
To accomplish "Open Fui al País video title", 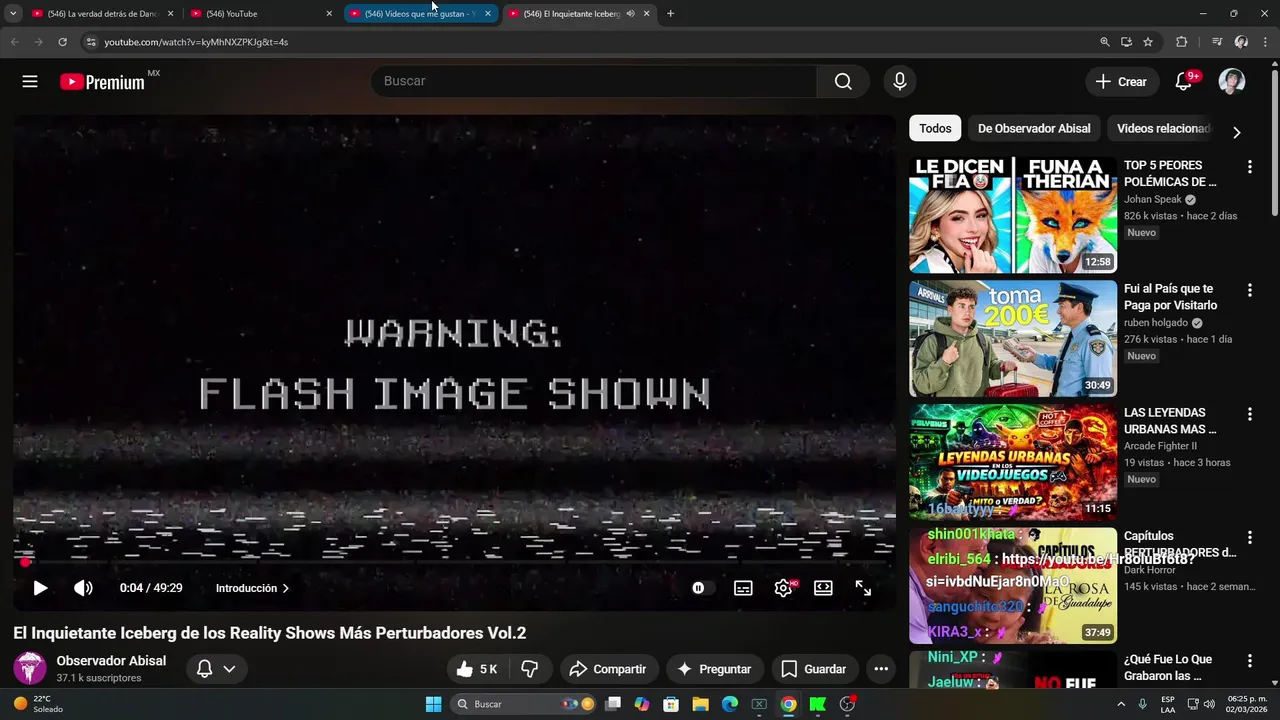I will [x=1170, y=297].
